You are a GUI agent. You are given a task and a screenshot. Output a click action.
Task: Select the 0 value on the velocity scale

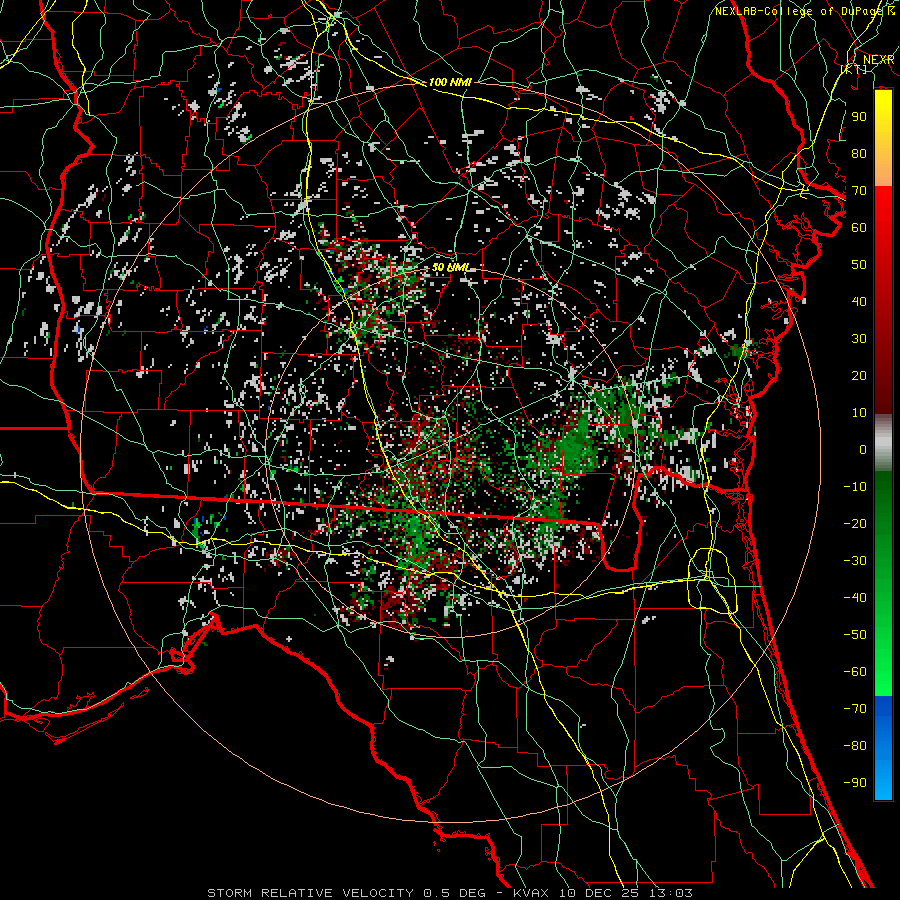863,449
